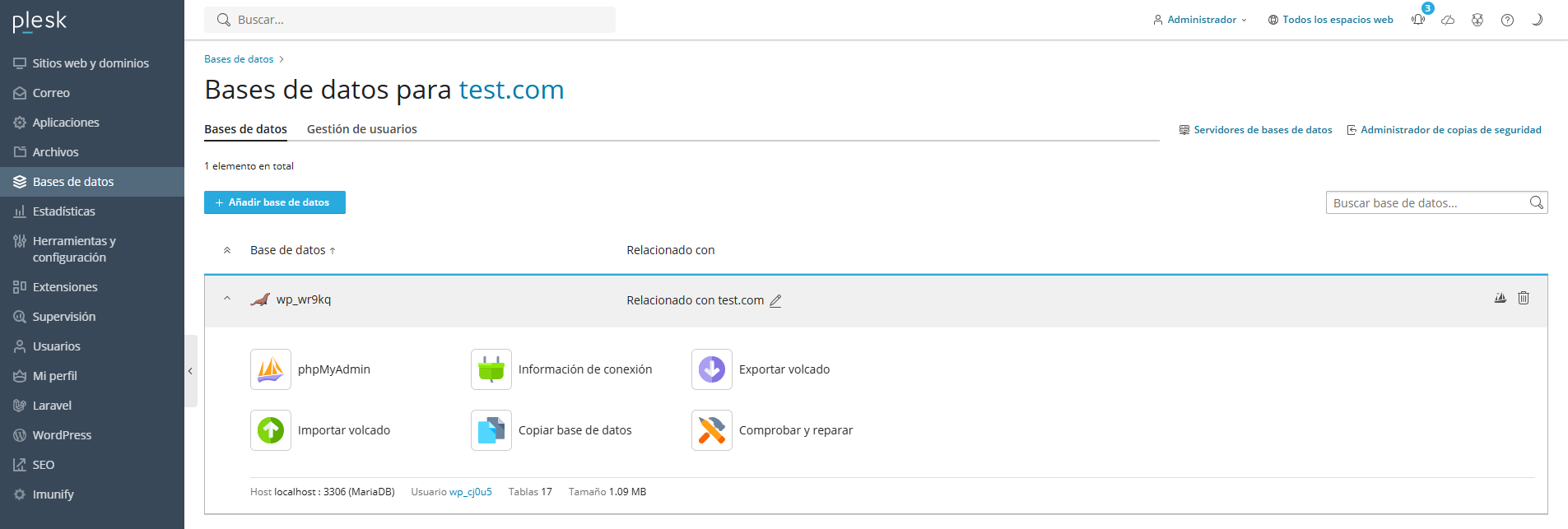
Task: Click the Copiar base de datos icon
Action: [x=491, y=430]
